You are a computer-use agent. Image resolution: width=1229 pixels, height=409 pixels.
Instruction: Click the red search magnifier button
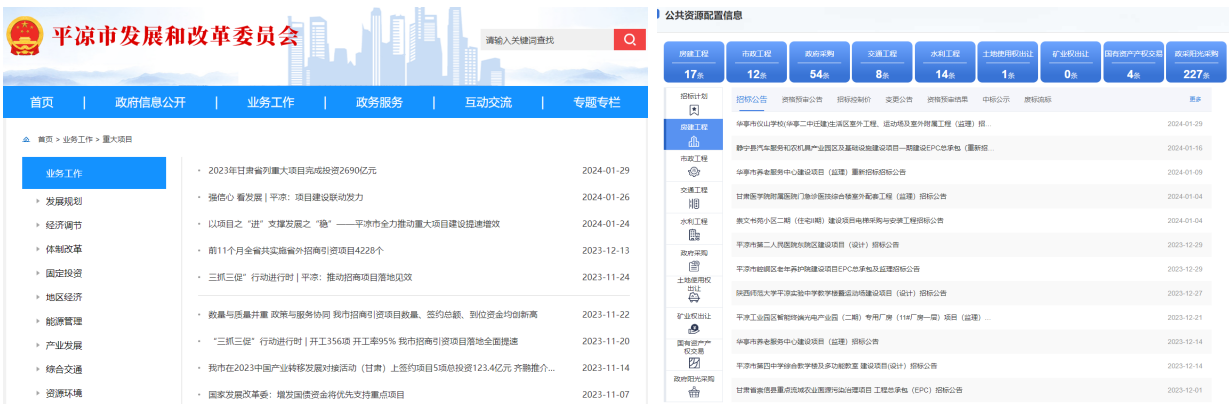pos(629,40)
